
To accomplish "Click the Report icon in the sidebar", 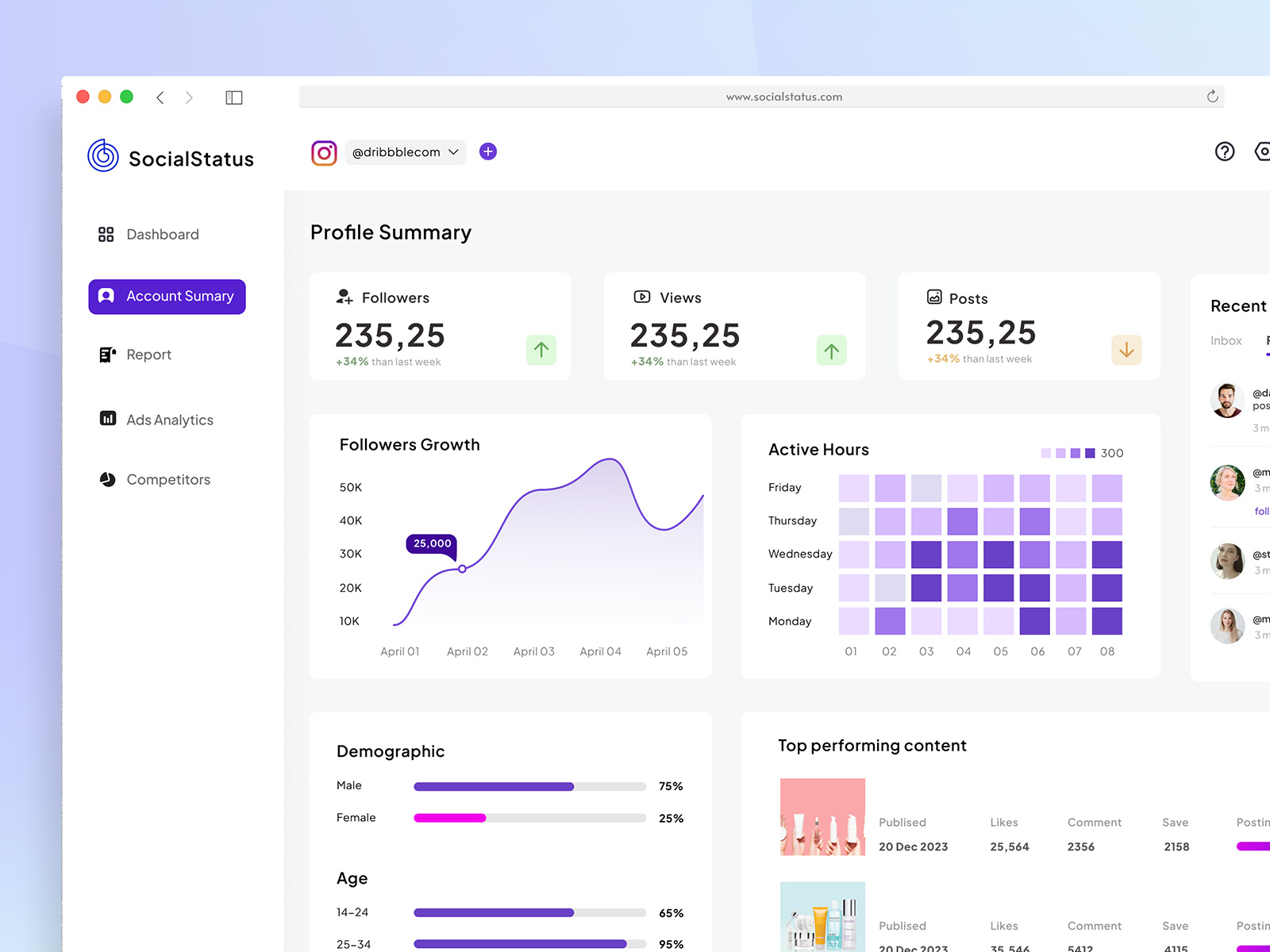I will (x=107, y=355).
